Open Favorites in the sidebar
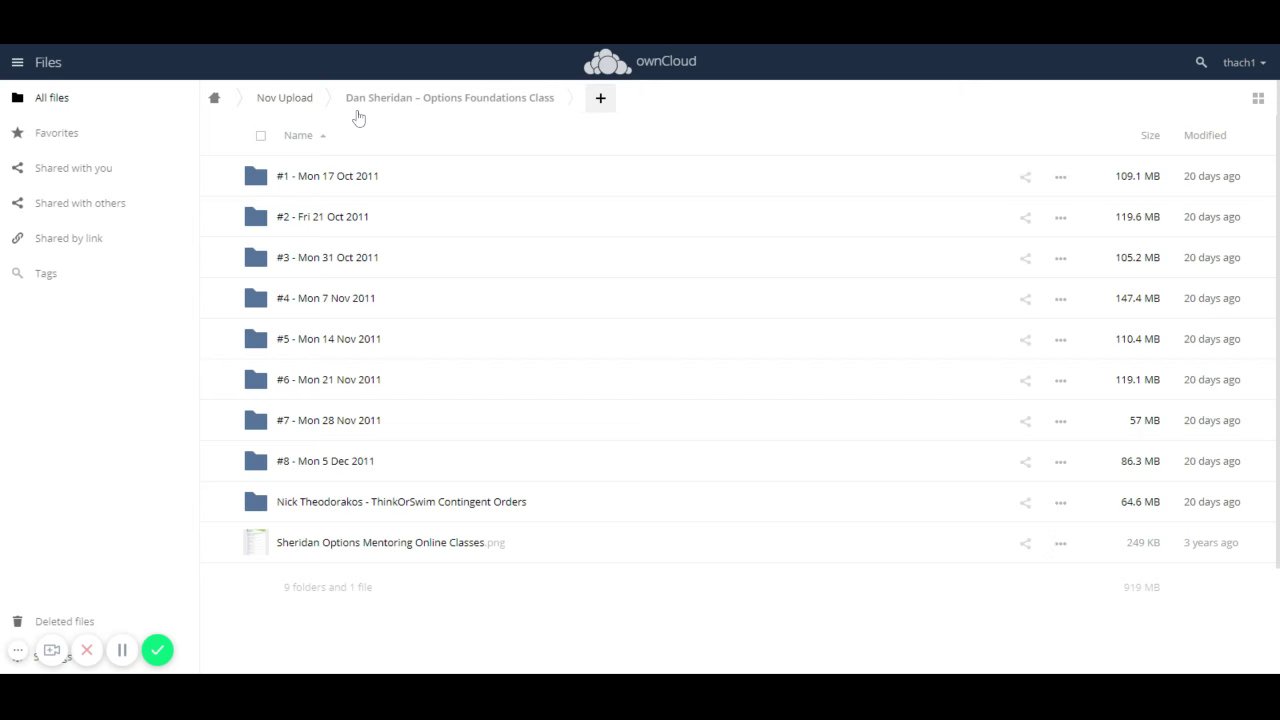This screenshot has width=1280, height=720. pyautogui.click(x=56, y=133)
